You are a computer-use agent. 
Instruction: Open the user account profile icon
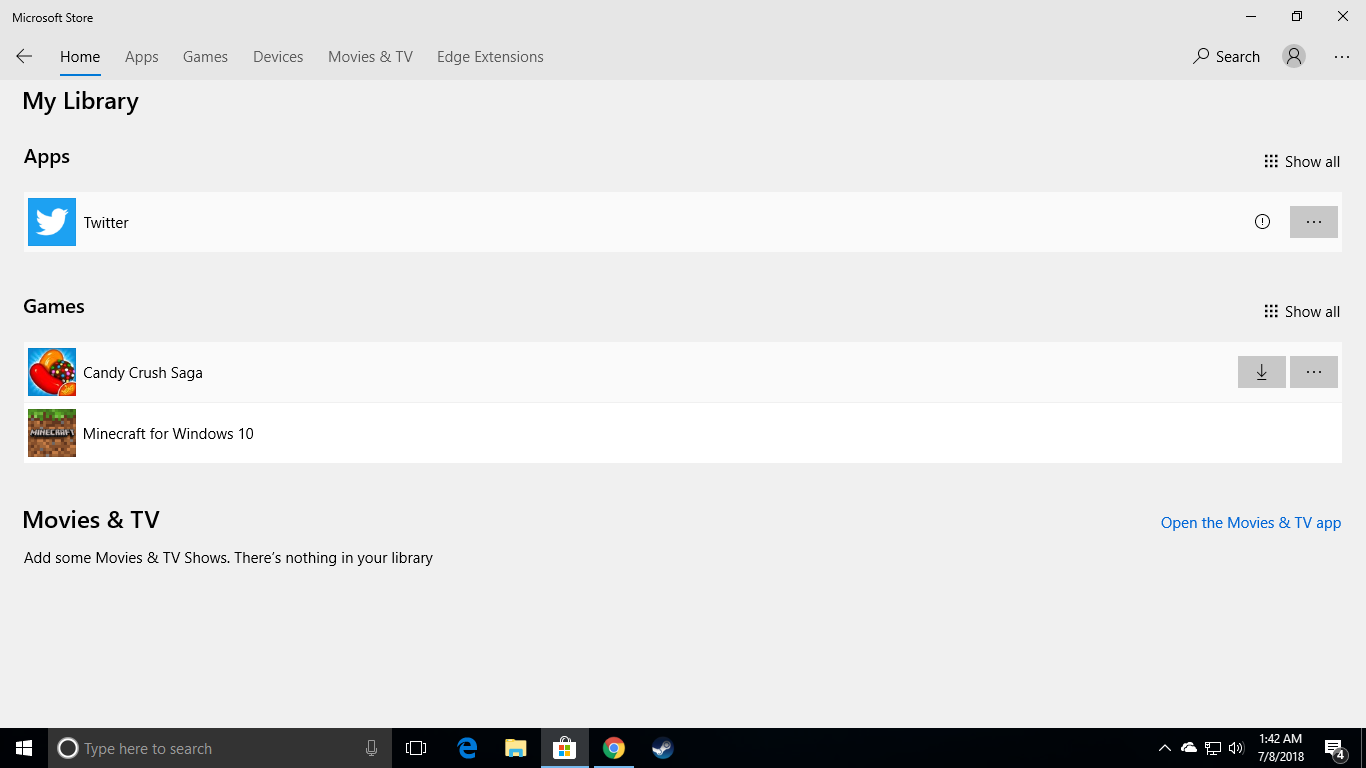click(1294, 57)
